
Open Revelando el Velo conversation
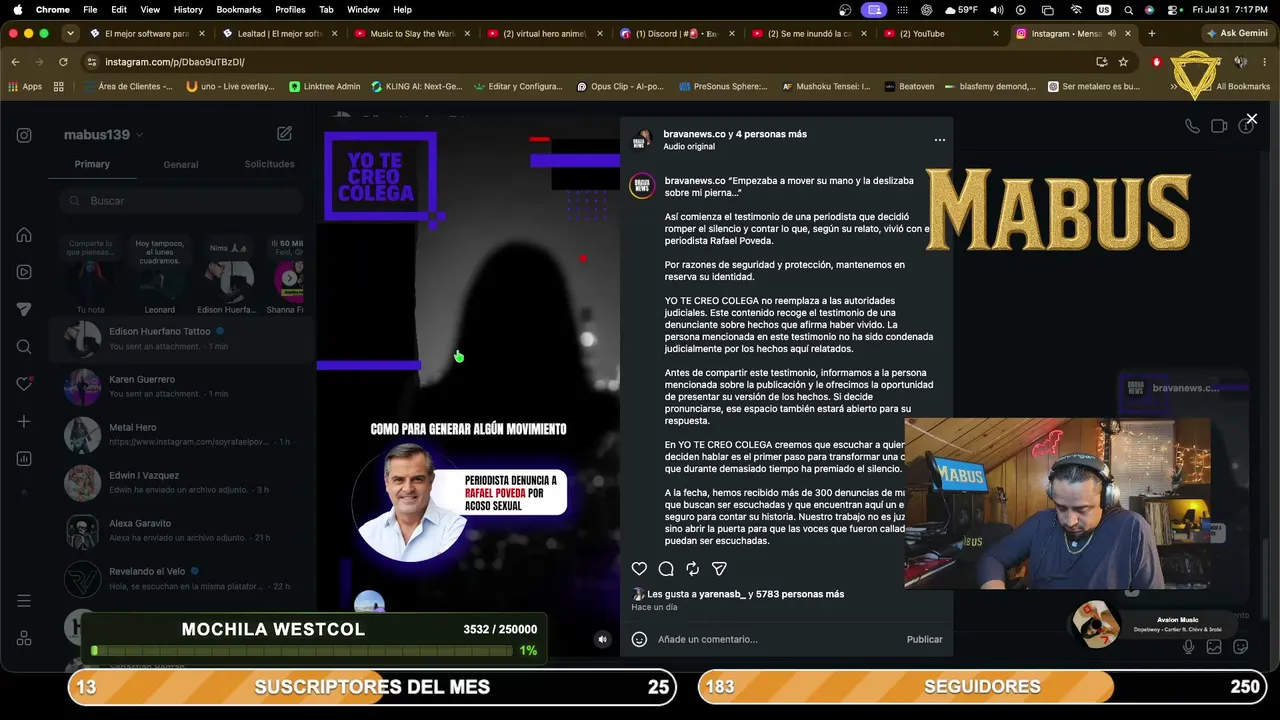click(x=182, y=579)
